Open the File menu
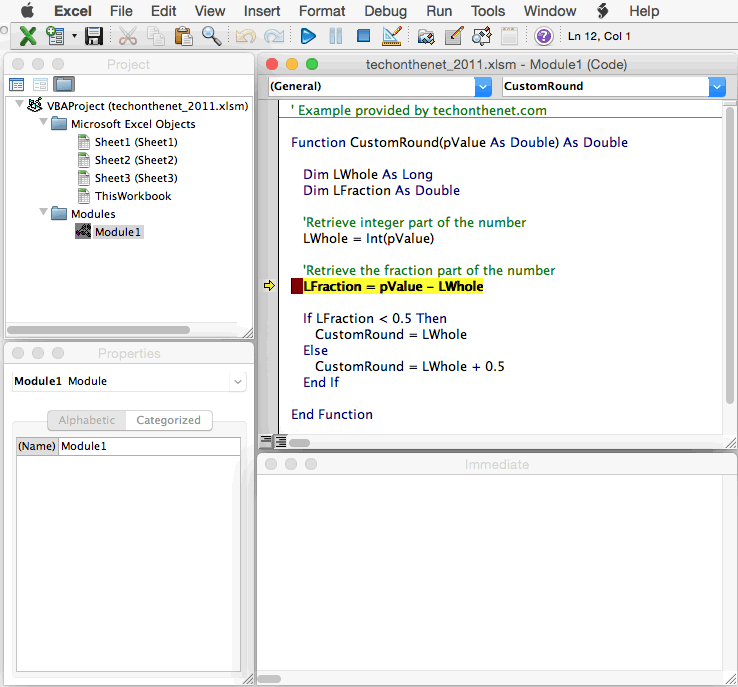738x687 pixels. click(121, 11)
